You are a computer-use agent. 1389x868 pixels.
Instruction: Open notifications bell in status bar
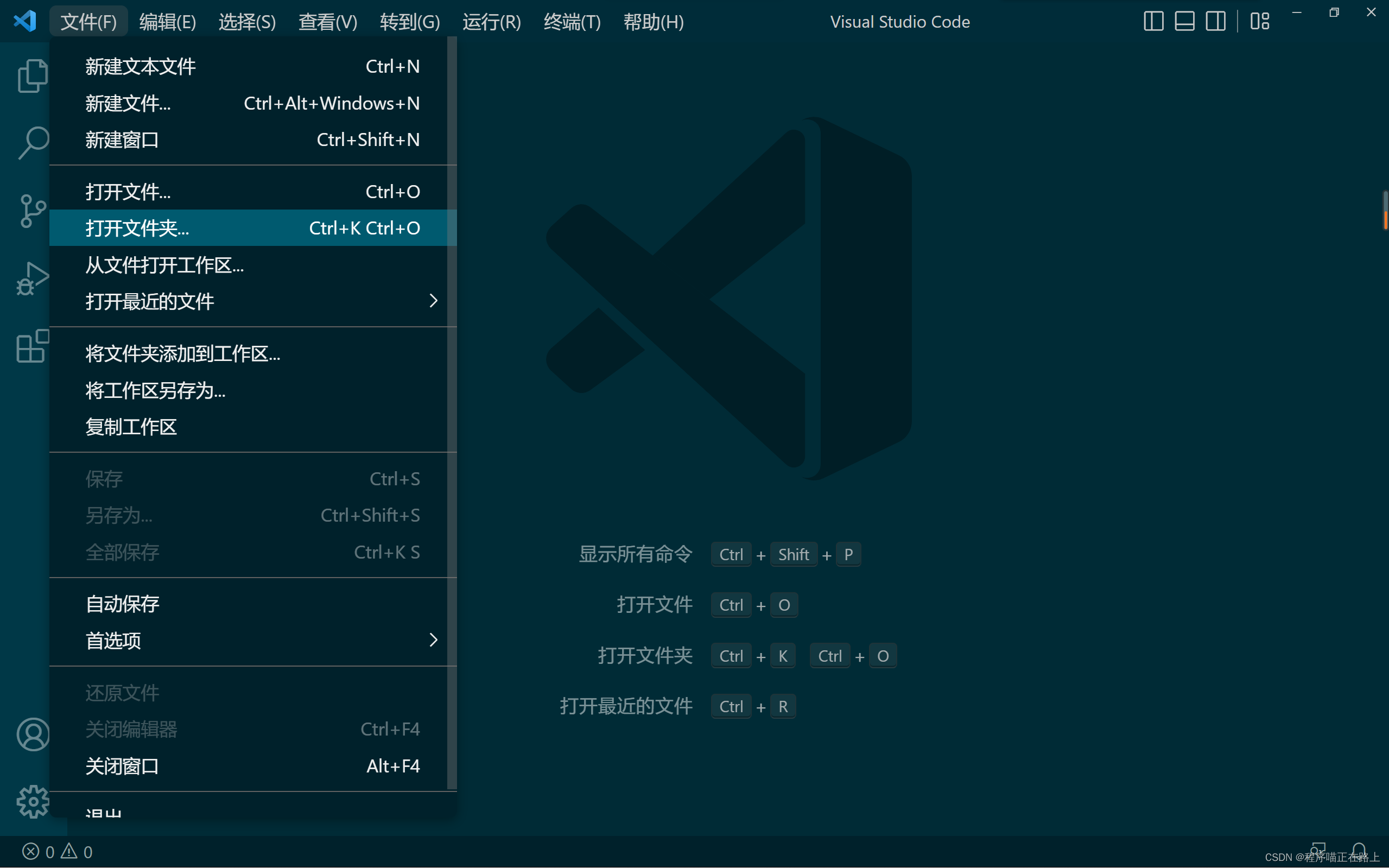[1359, 850]
